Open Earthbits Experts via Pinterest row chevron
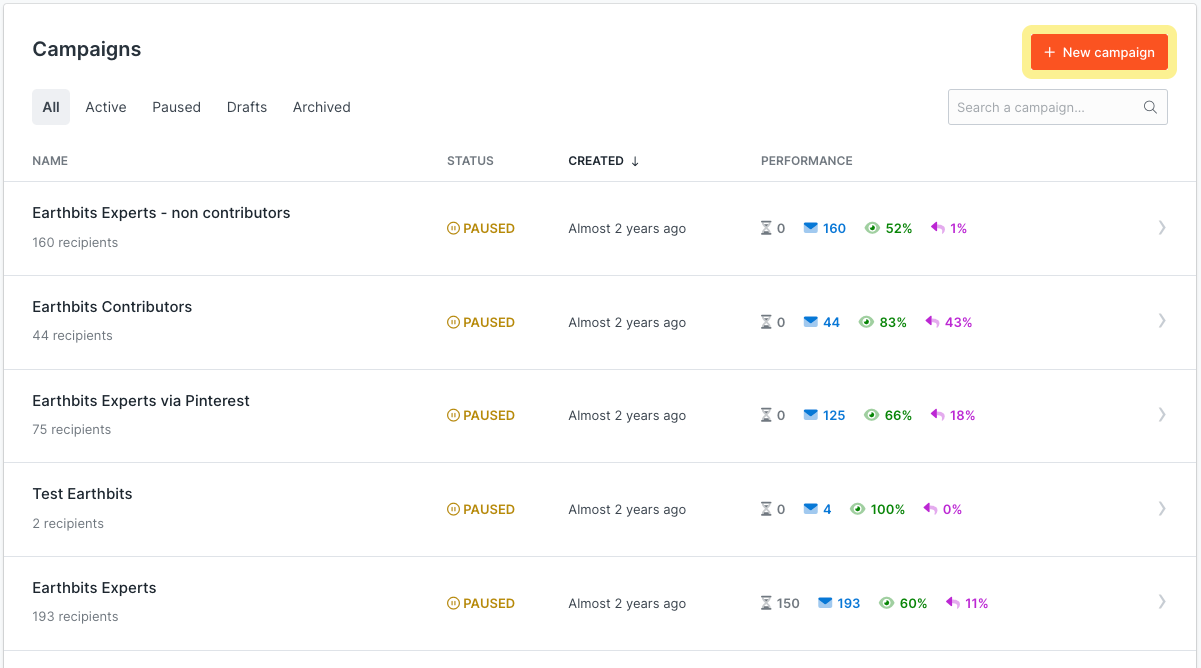 pyautogui.click(x=1161, y=415)
